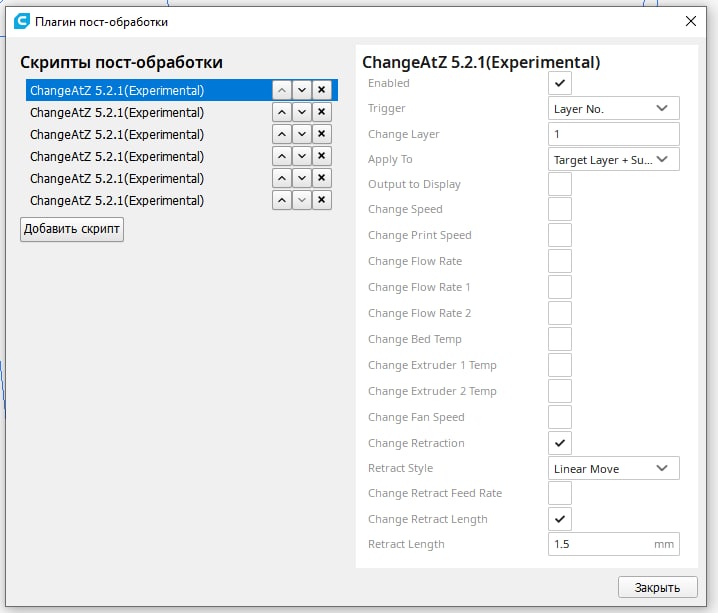
Task: Enable Change Extruder 1 Temp
Action: coord(560,365)
